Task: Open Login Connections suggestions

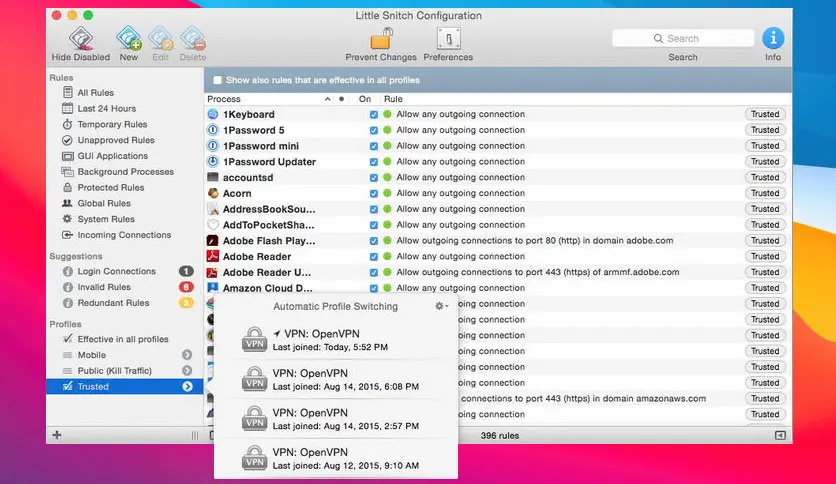Action: pos(127,271)
